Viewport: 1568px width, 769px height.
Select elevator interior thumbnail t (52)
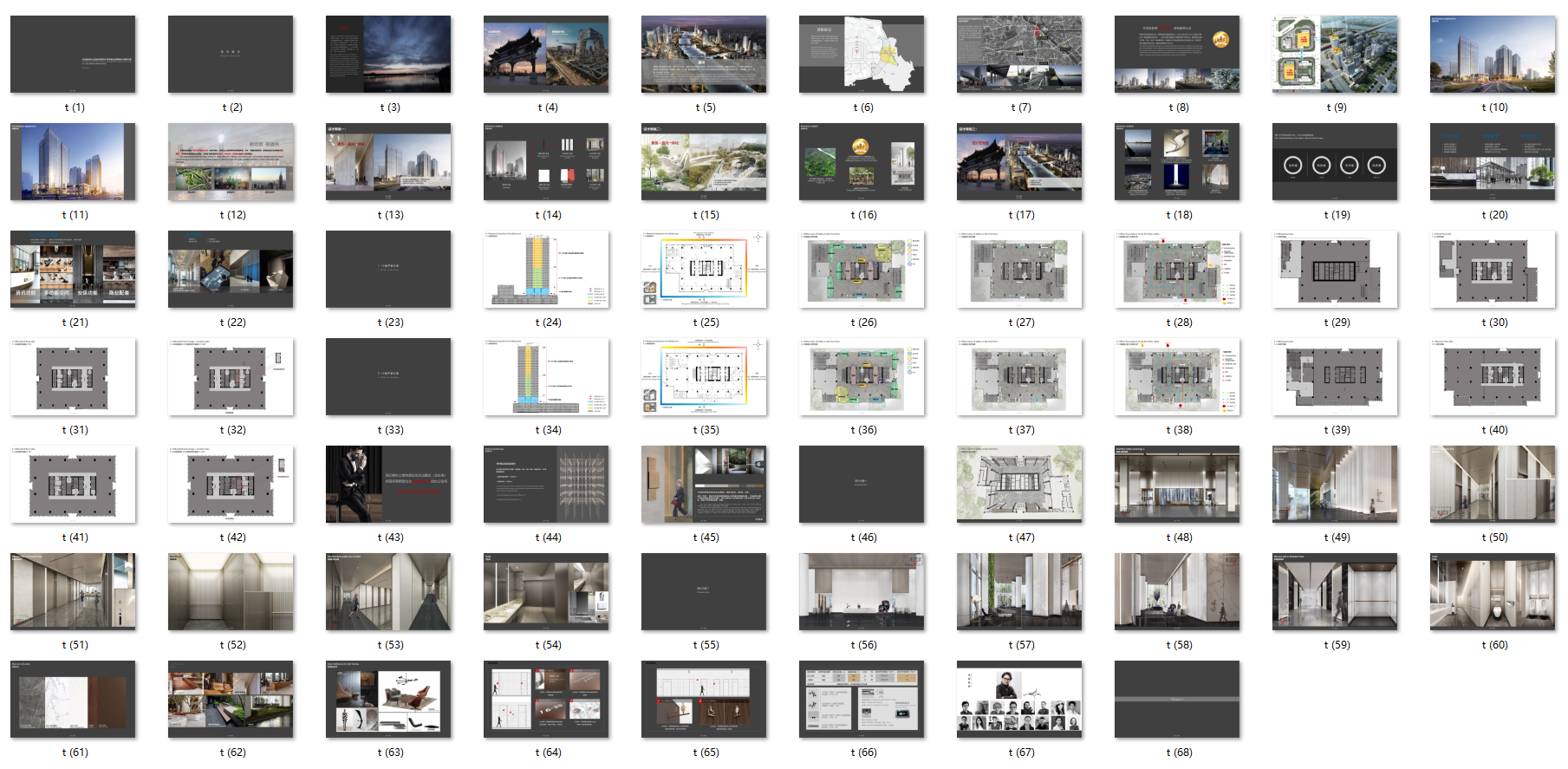click(231, 591)
